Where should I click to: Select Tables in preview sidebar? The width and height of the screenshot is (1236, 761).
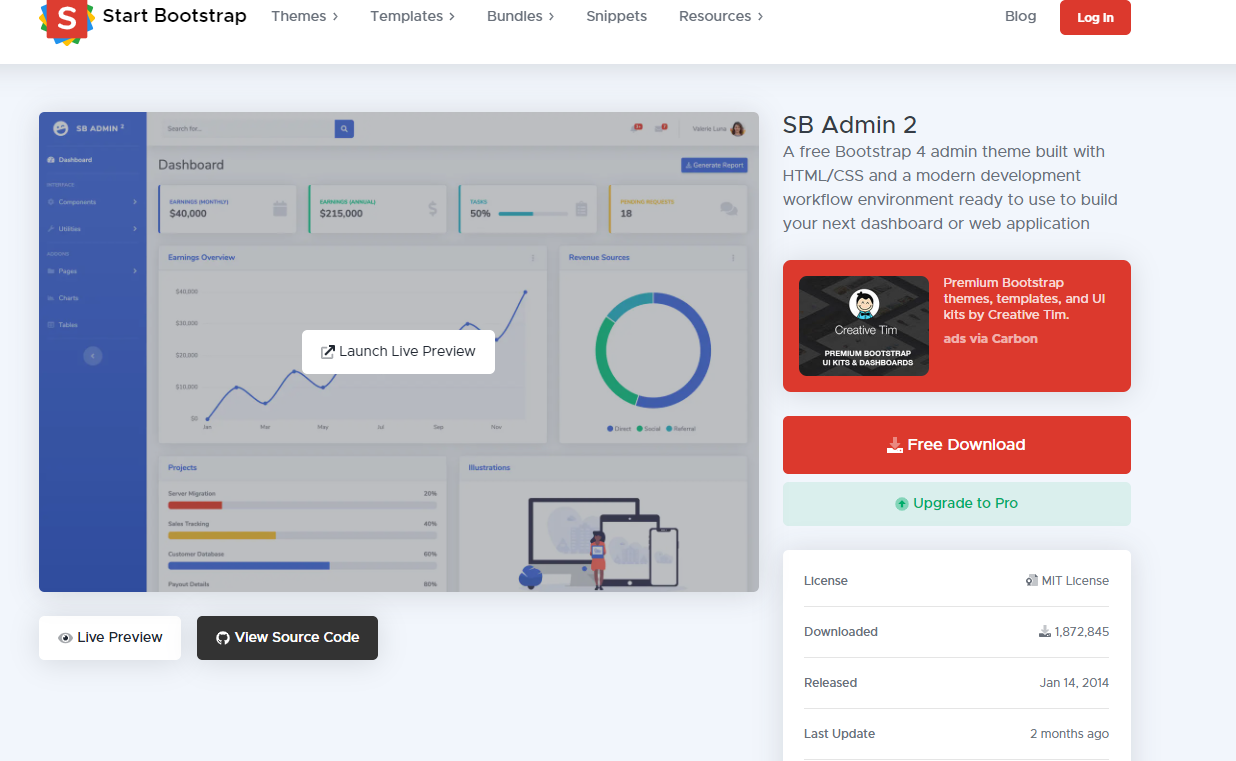coord(63,325)
